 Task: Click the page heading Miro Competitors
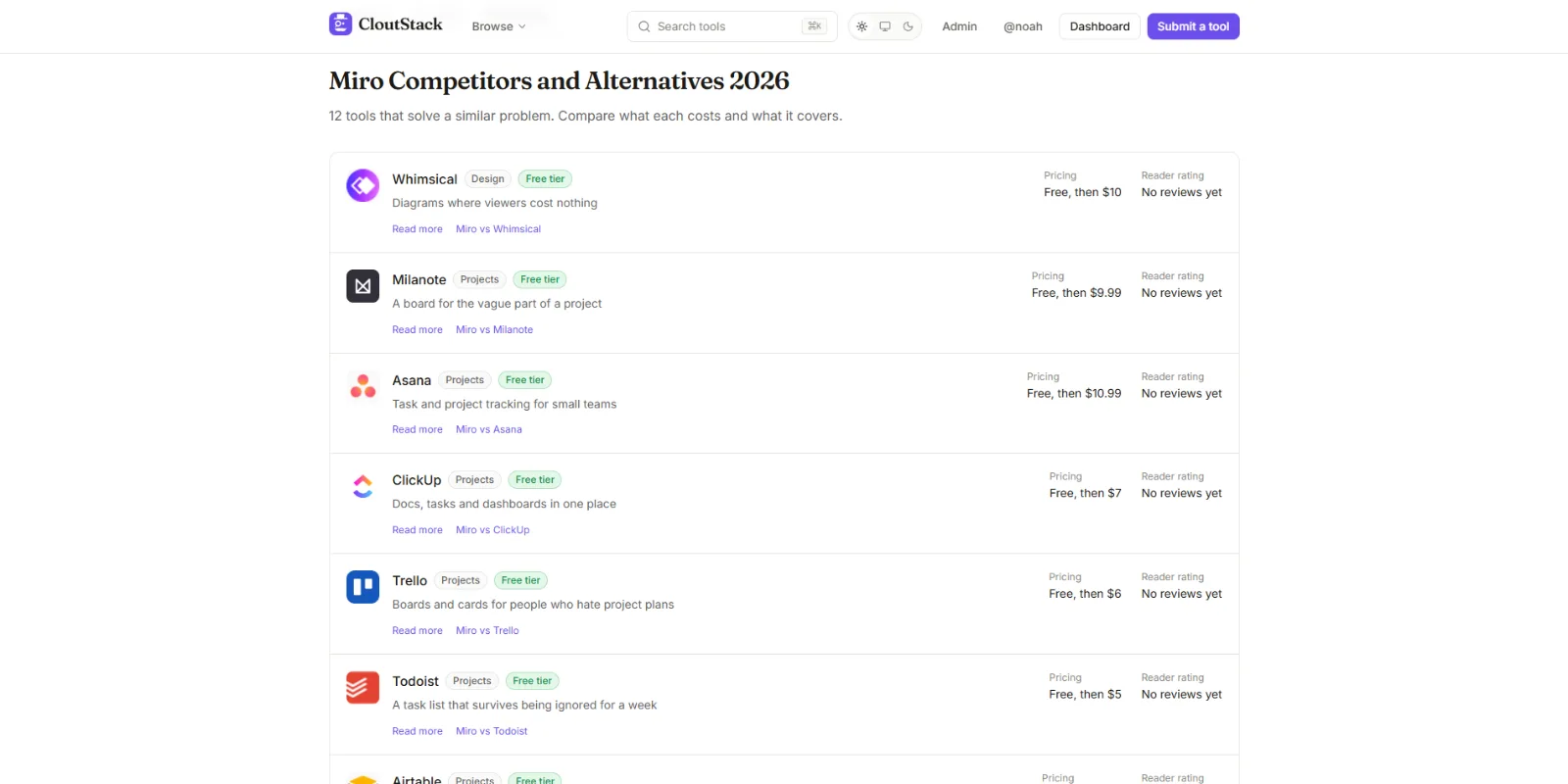559,81
